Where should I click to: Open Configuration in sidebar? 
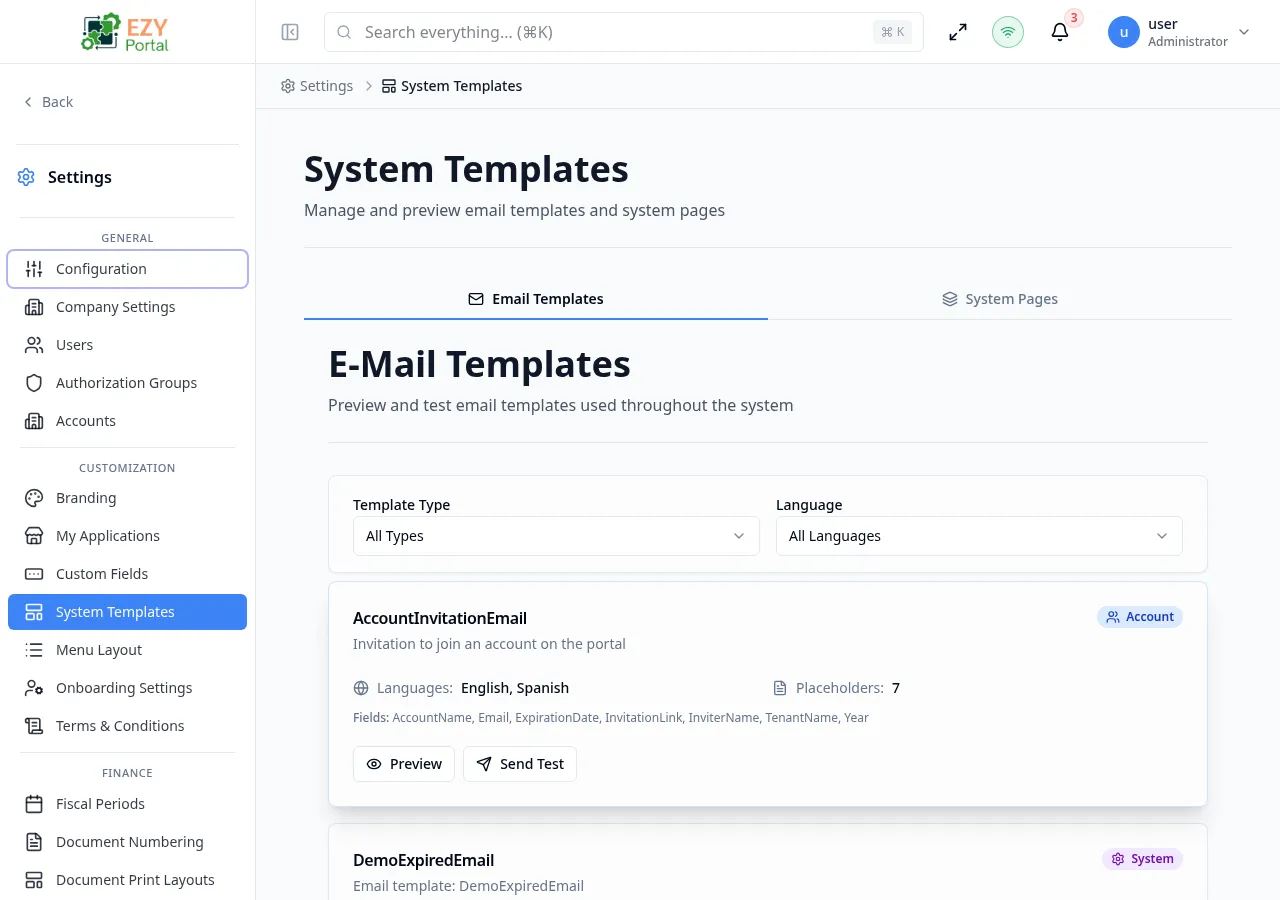pos(128,269)
